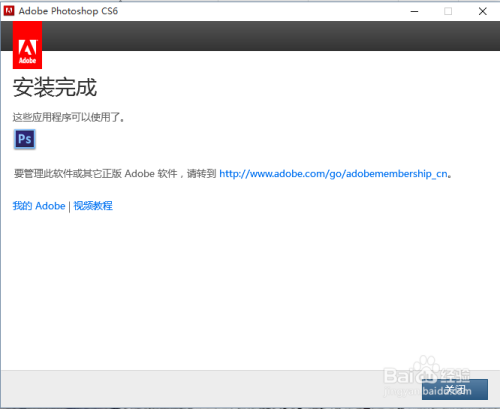Click the text 要管理此软件或其它正版 Adobe 软件

[96, 174]
